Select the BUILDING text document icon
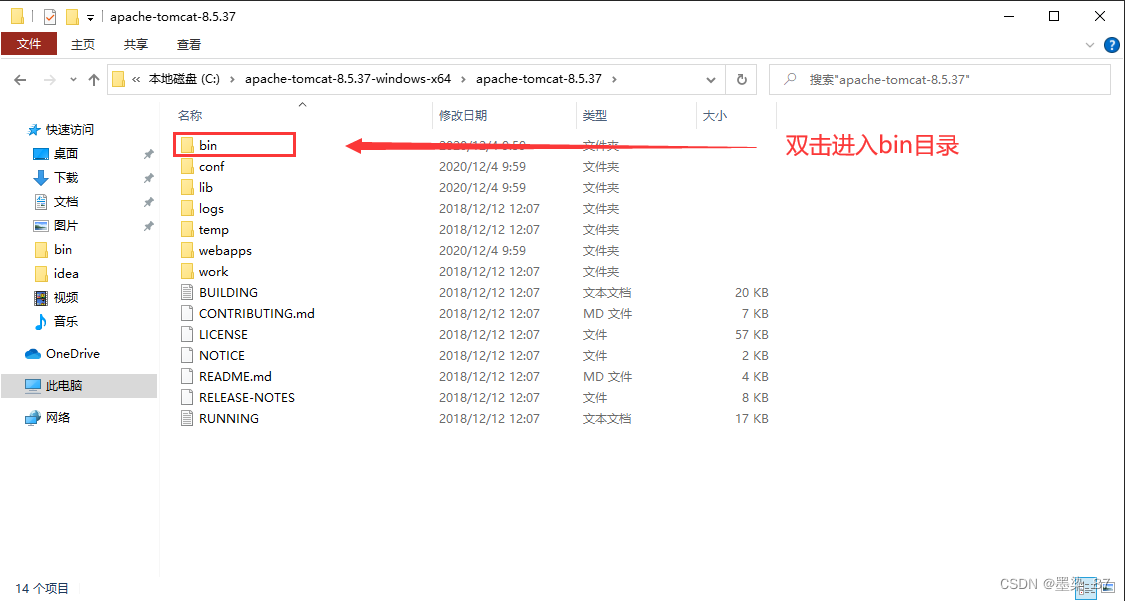This screenshot has width=1125, height=601. [187, 293]
